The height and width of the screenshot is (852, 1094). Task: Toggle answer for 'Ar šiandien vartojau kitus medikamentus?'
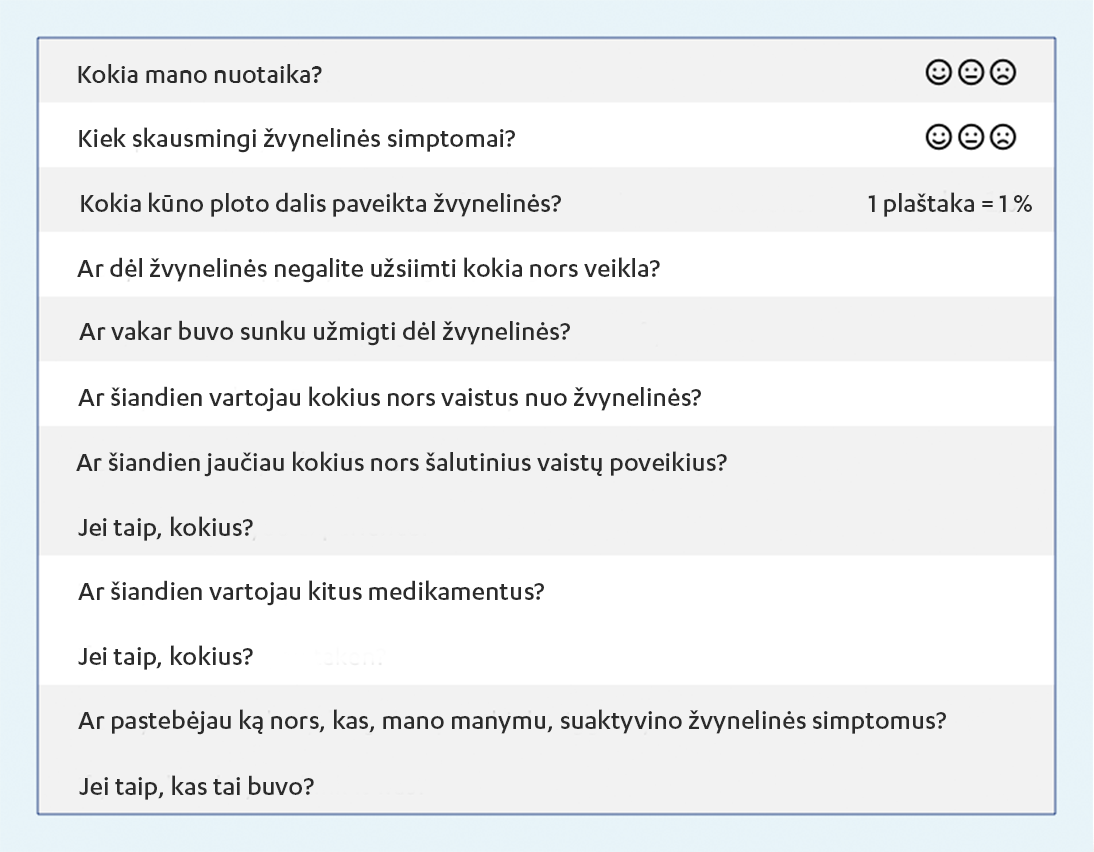click(x=311, y=591)
